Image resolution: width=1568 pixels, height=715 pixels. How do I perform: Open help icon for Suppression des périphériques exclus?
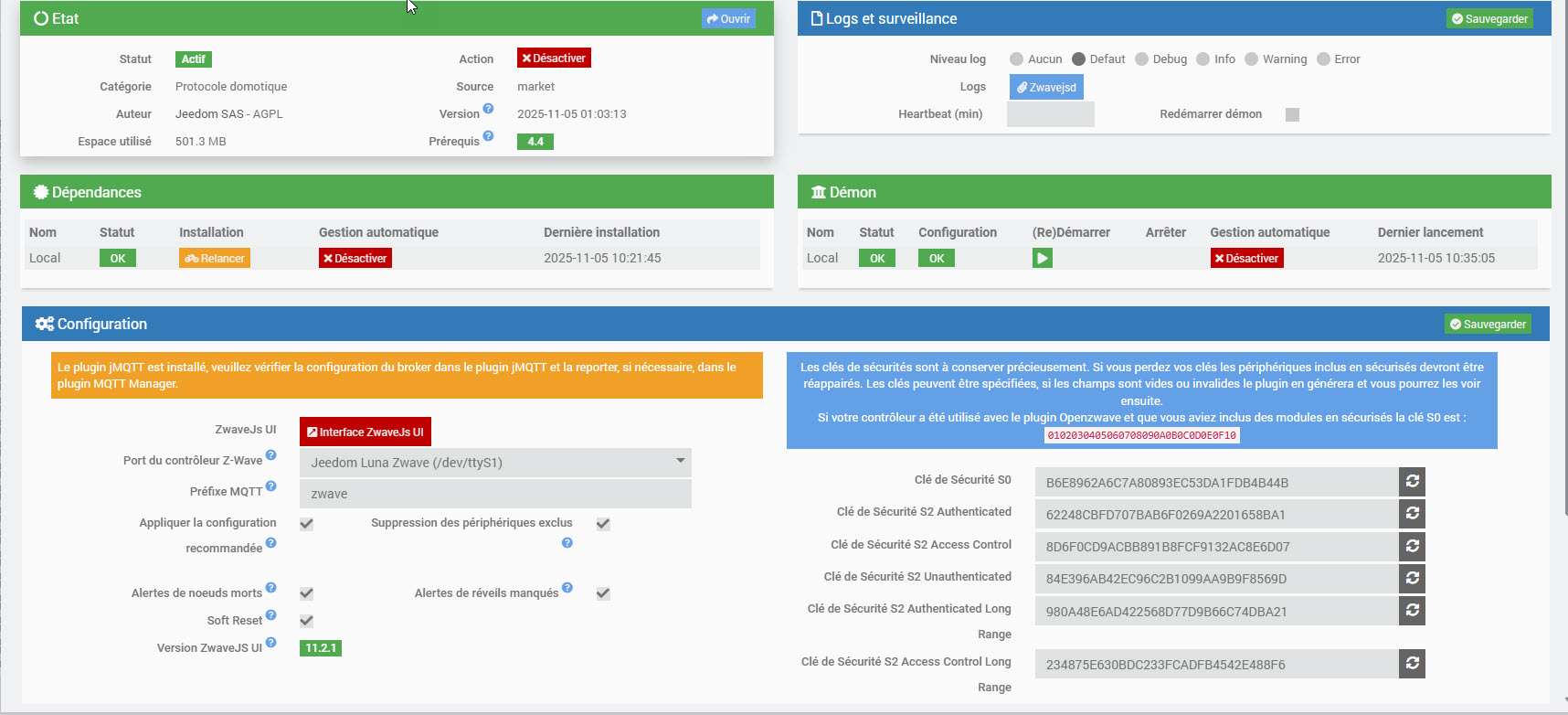tap(567, 543)
